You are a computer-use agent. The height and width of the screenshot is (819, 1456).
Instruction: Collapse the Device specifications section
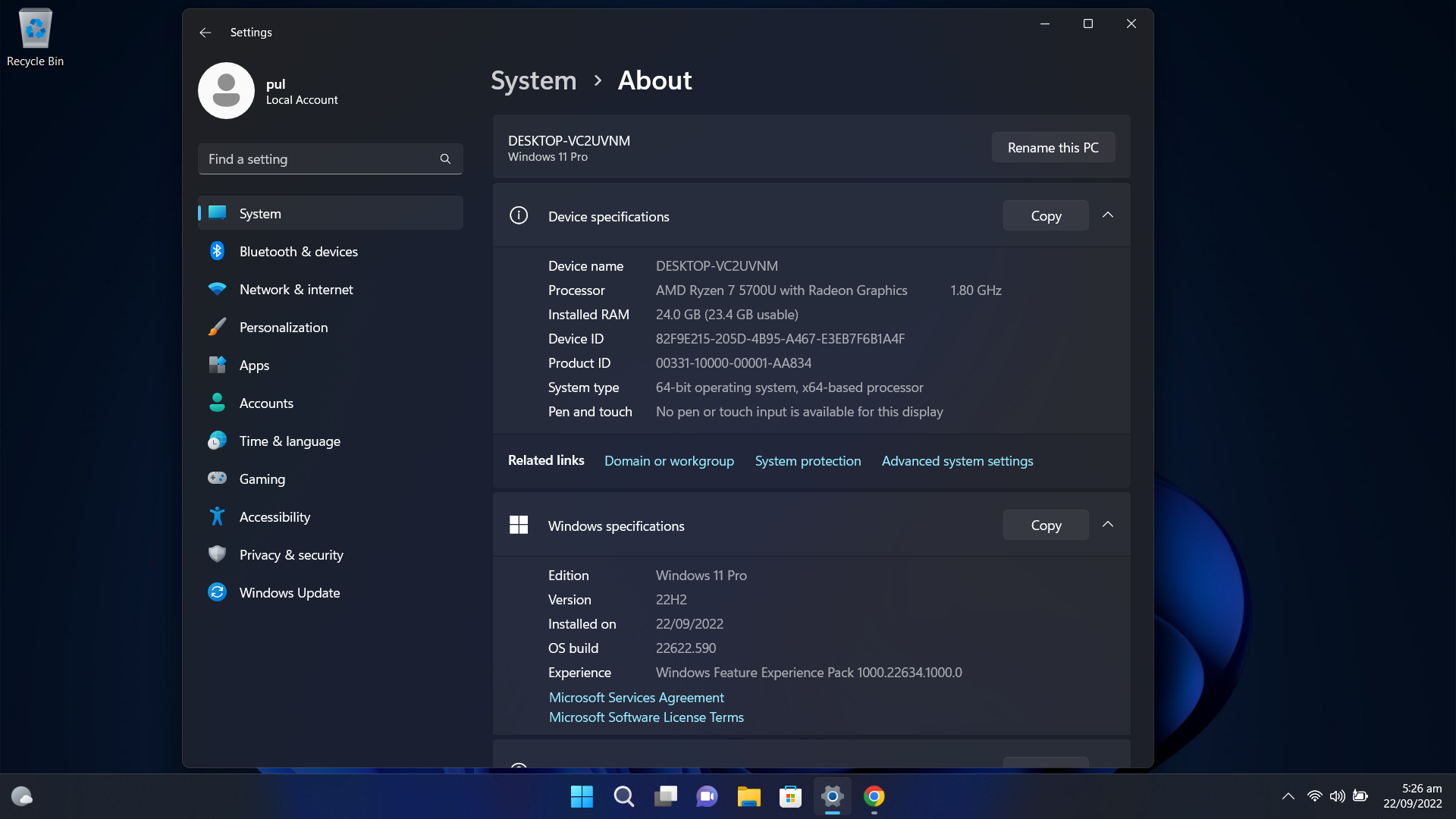[x=1107, y=215]
